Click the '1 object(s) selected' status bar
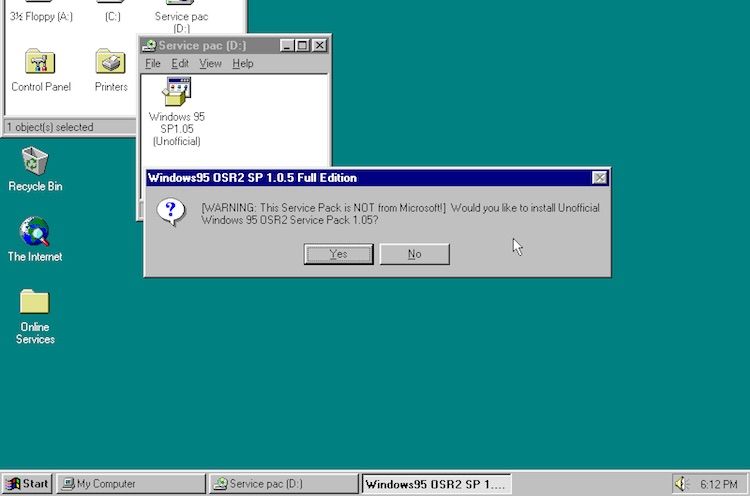This screenshot has width=750, height=496. [x=70, y=127]
